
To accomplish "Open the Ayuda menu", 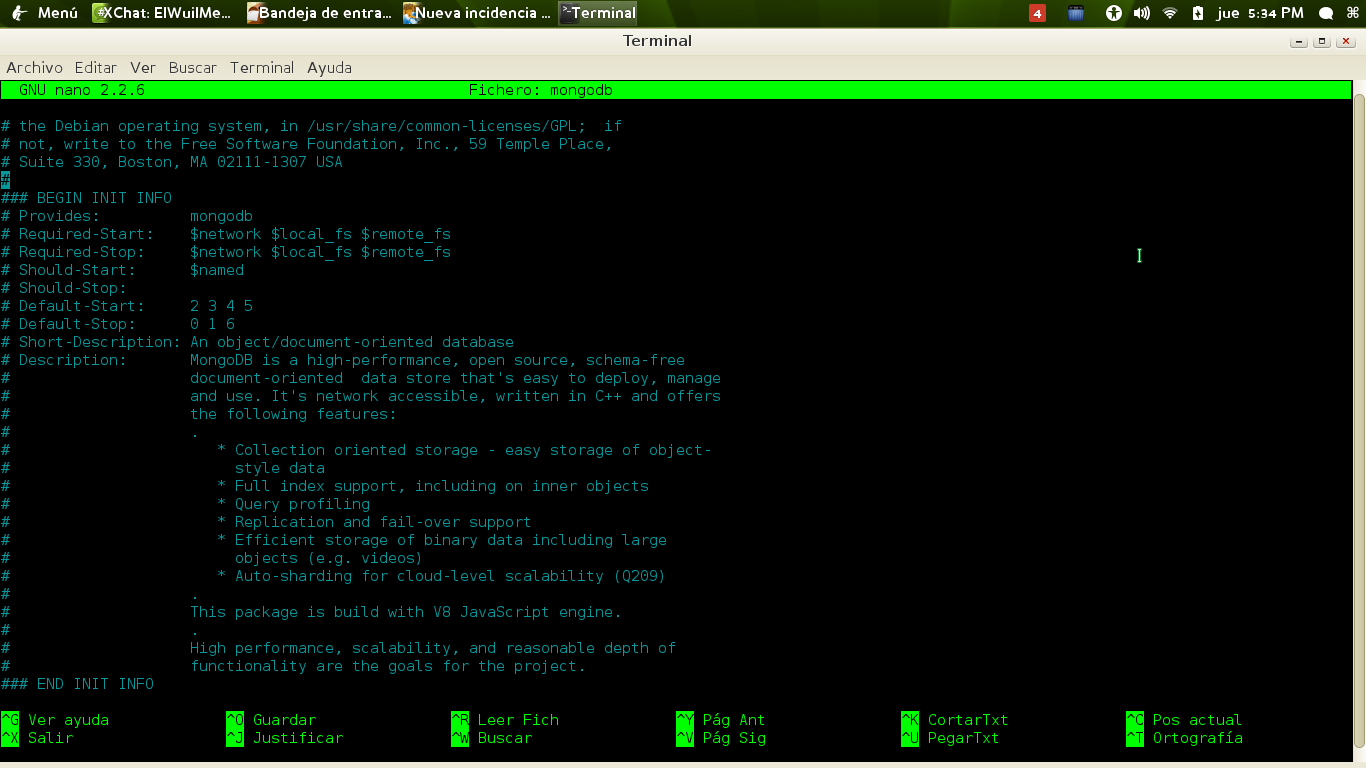I will pyautogui.click(x=329, y=67).
